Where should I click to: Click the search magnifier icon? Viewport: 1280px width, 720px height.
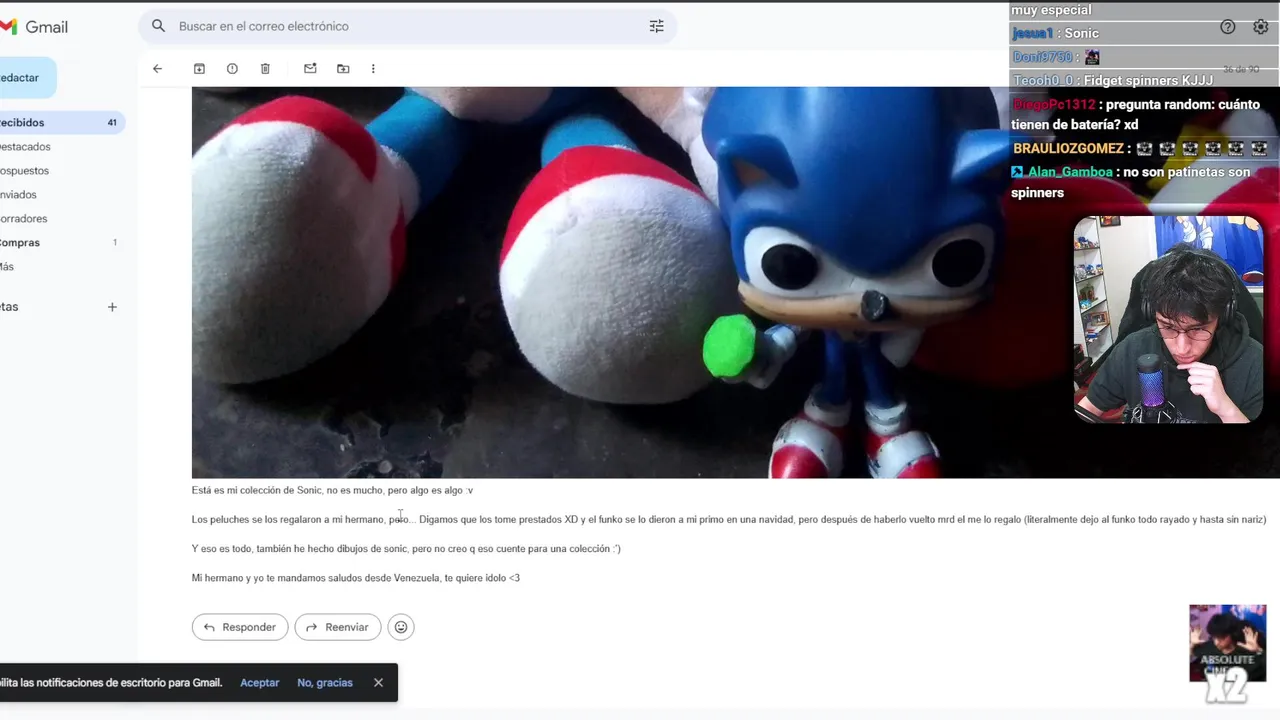pyautogui.click(x=158, y=26)
